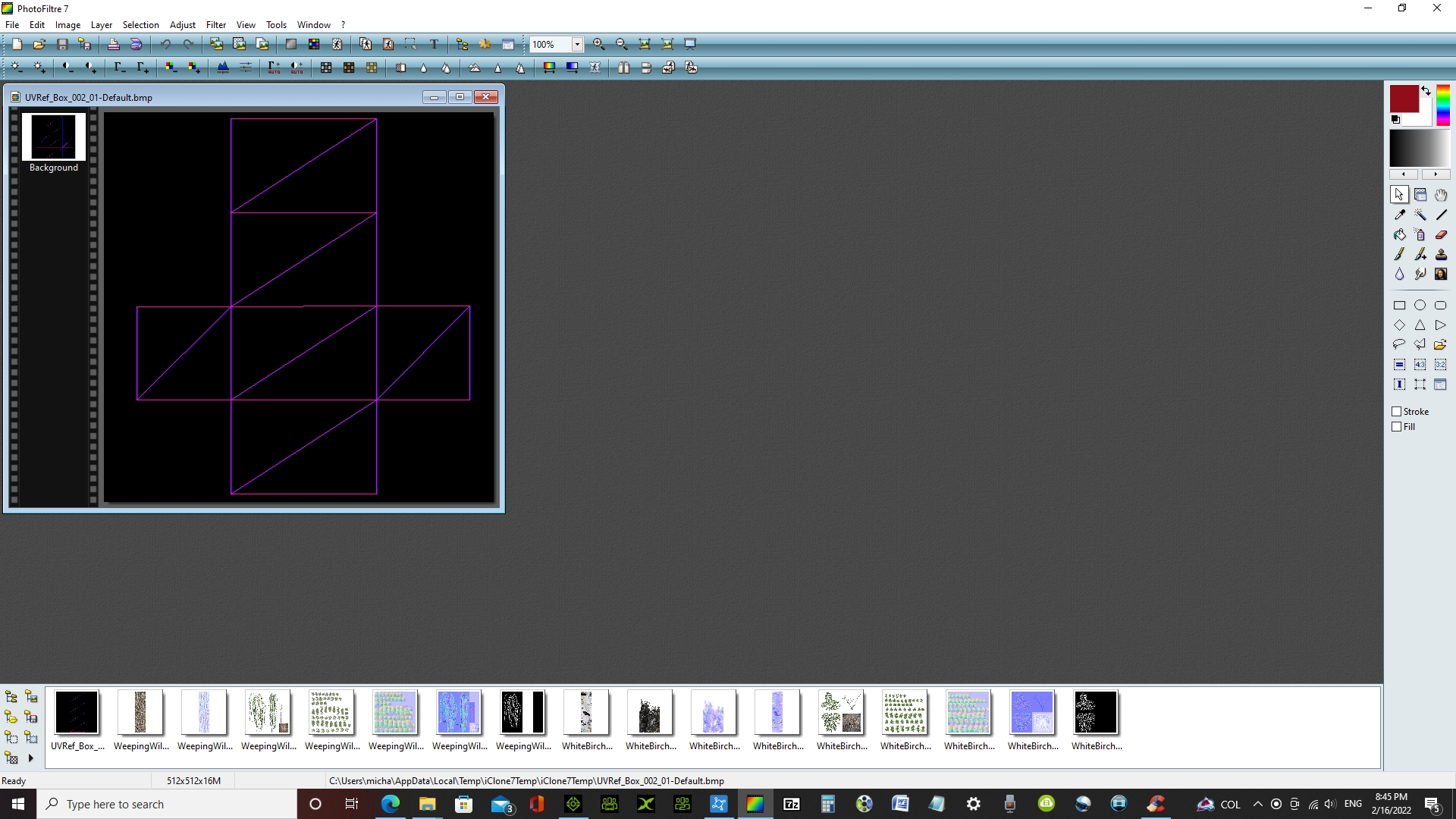This screenshot has height=819, width=1456.
Task: Select the Pipette eyedropper tool
Action: [1400, 215]
